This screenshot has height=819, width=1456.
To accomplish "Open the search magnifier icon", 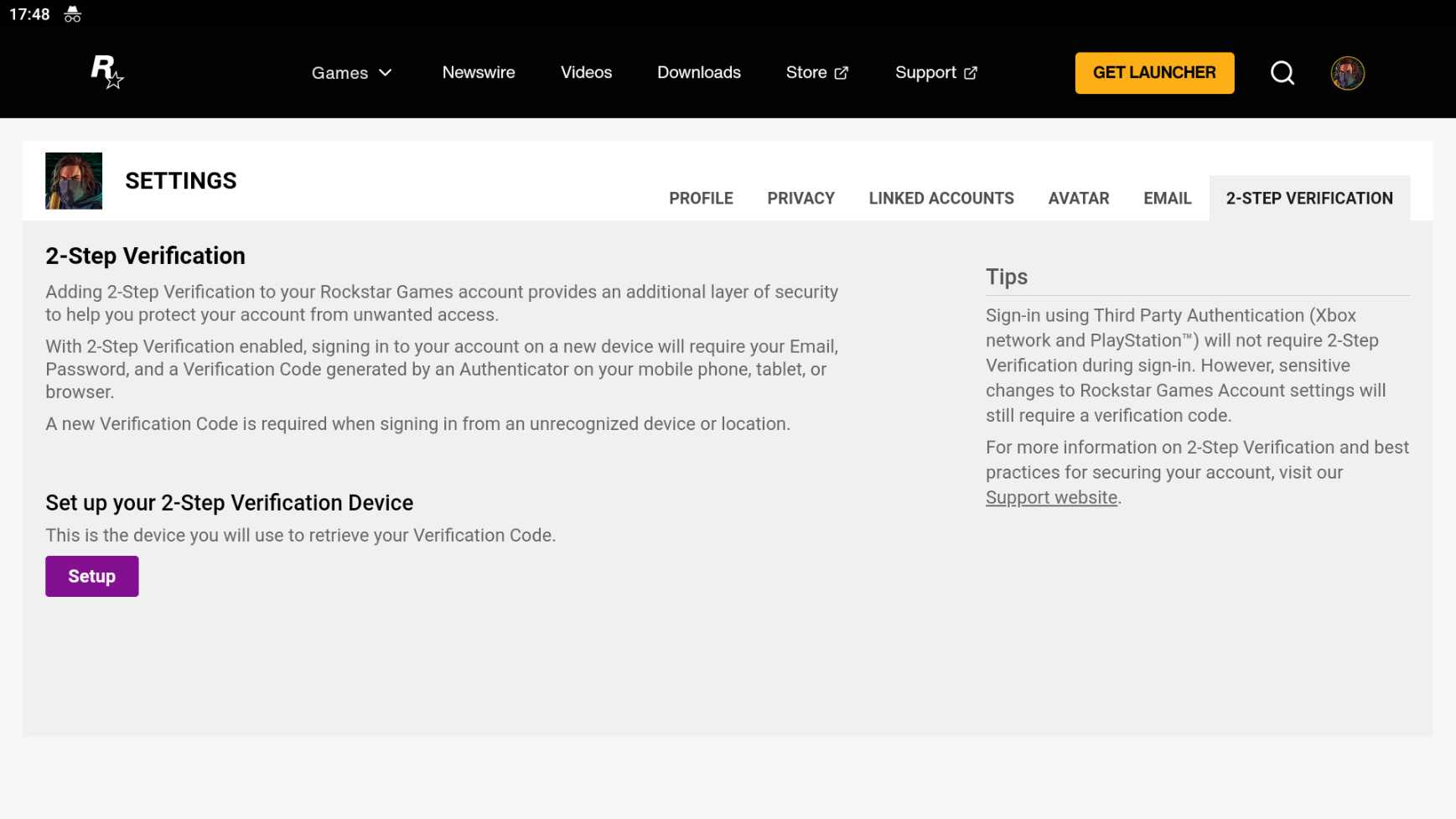I will (1282, 73).
